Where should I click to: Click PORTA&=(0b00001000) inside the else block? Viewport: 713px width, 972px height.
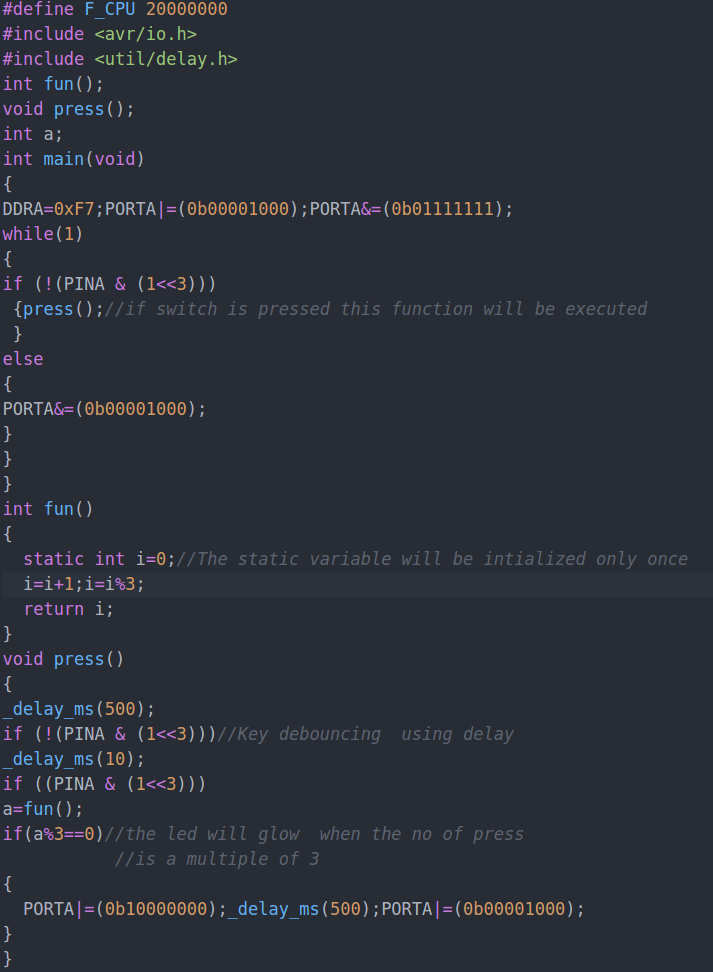(x=104, y=409)
